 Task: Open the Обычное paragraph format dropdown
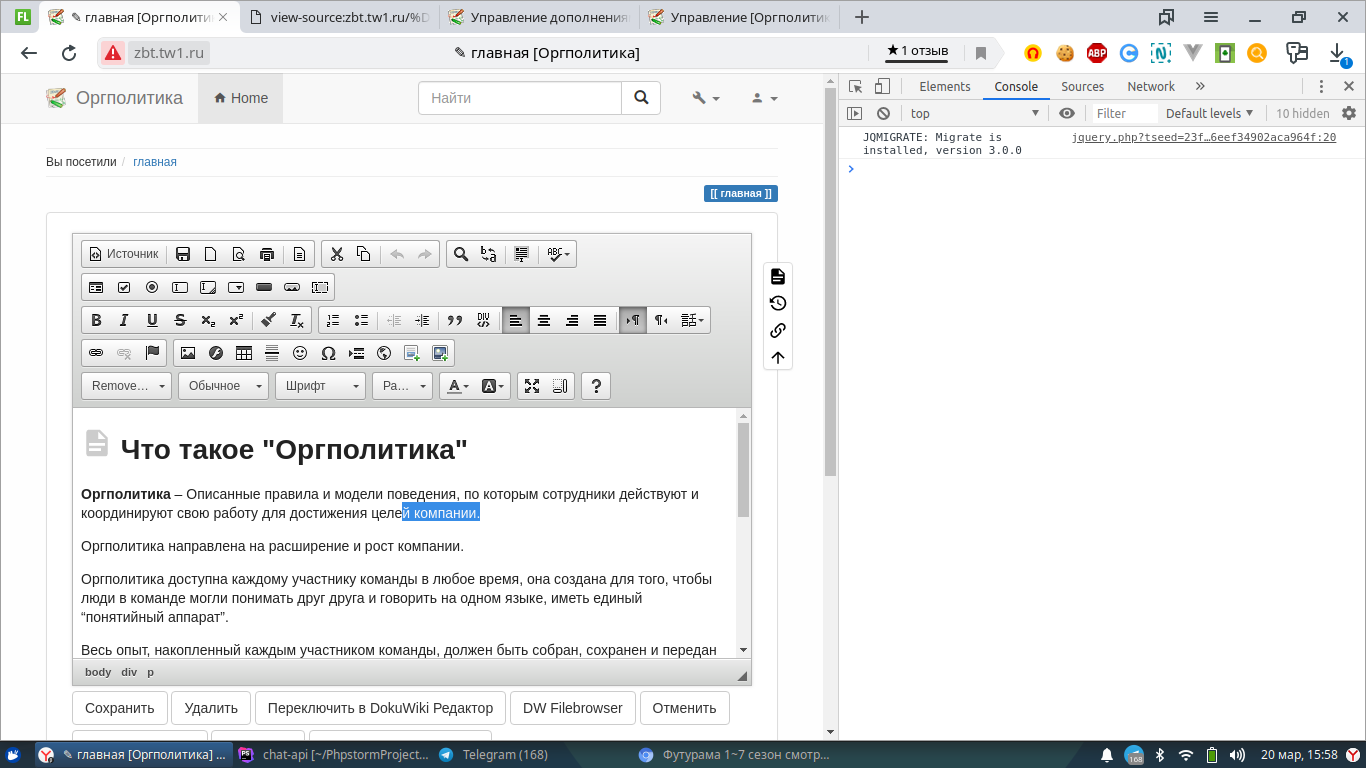coord(223,386)
